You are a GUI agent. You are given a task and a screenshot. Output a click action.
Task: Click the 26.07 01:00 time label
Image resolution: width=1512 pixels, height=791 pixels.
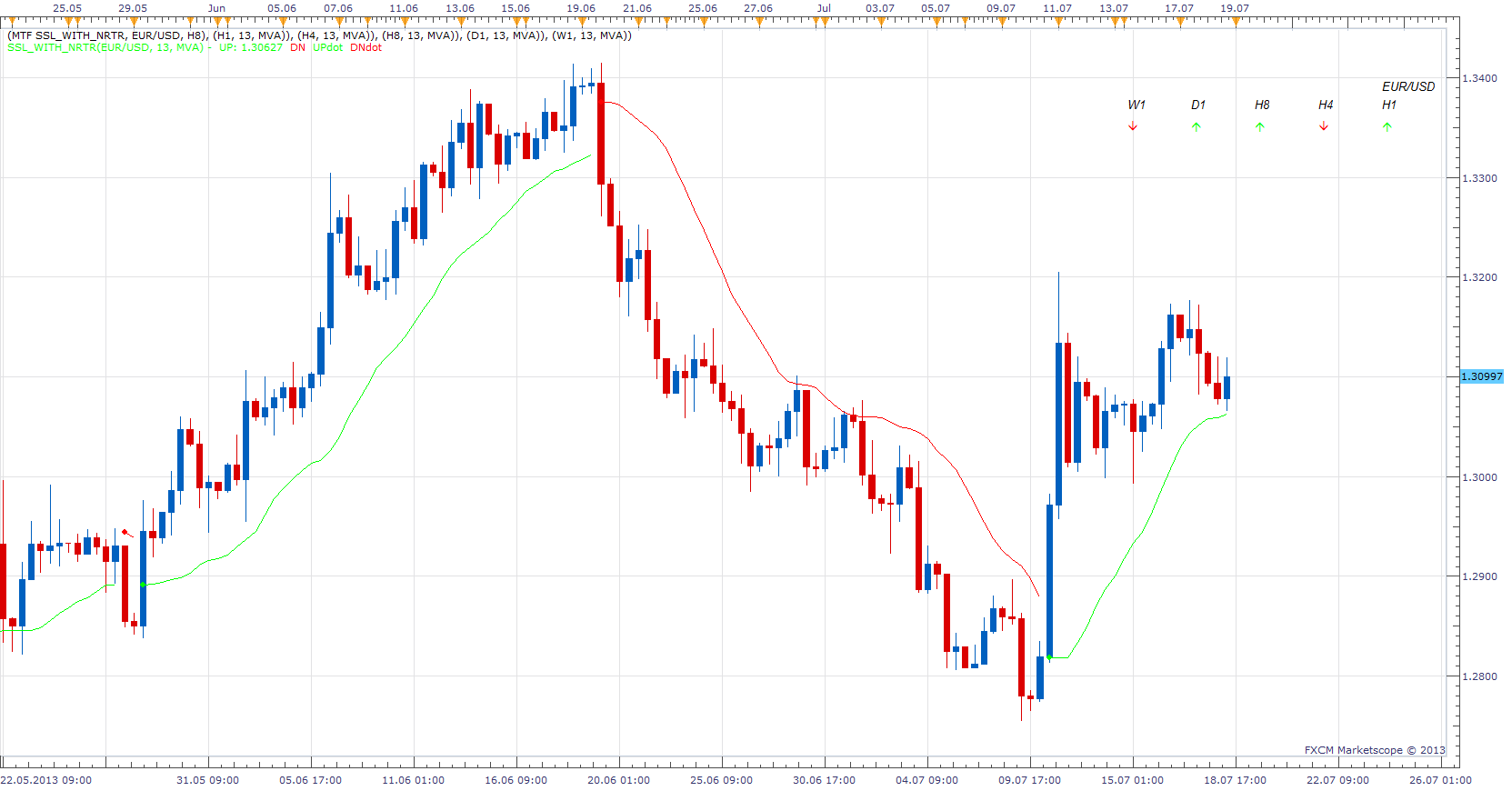click(x=1440, y=780)
